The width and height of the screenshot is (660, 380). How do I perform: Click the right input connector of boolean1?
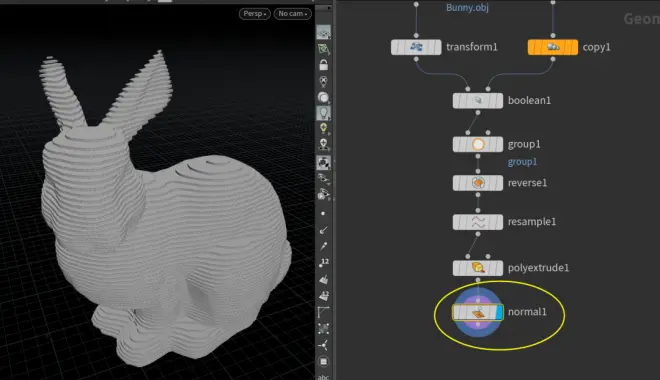point(488,89)
